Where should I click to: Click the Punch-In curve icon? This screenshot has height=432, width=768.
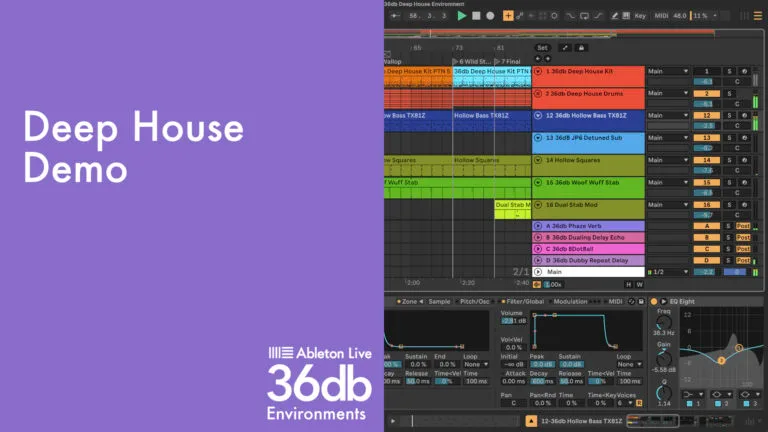pyautogui.click(x=570, y=16)
